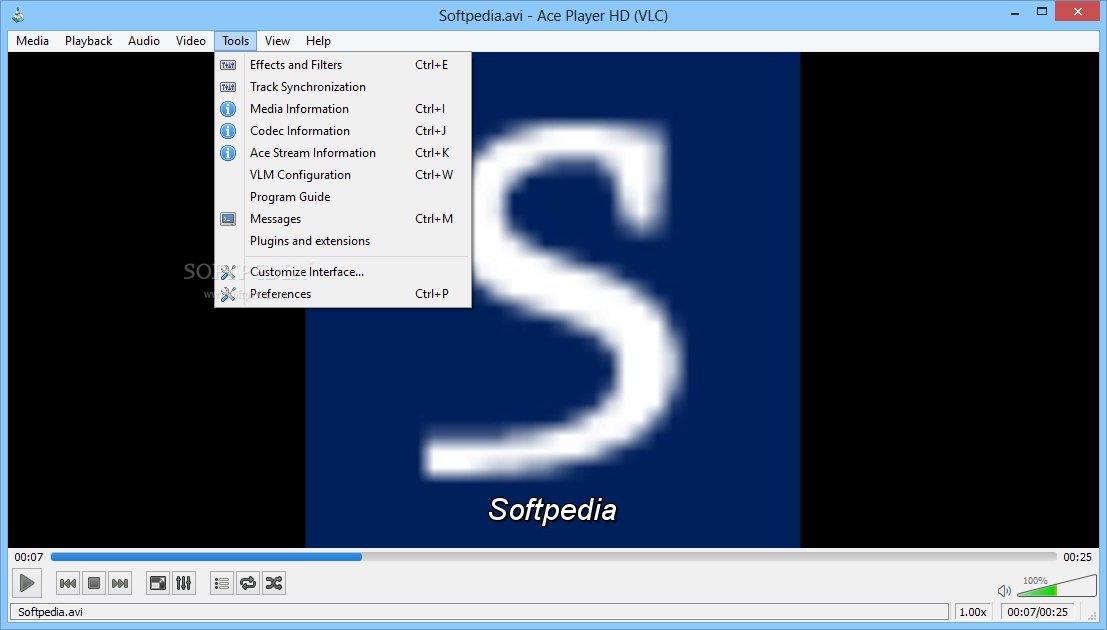Screen dimensions: 1107x630
Task: Close the open Tools menu
Action: click(x=235, y=41)
